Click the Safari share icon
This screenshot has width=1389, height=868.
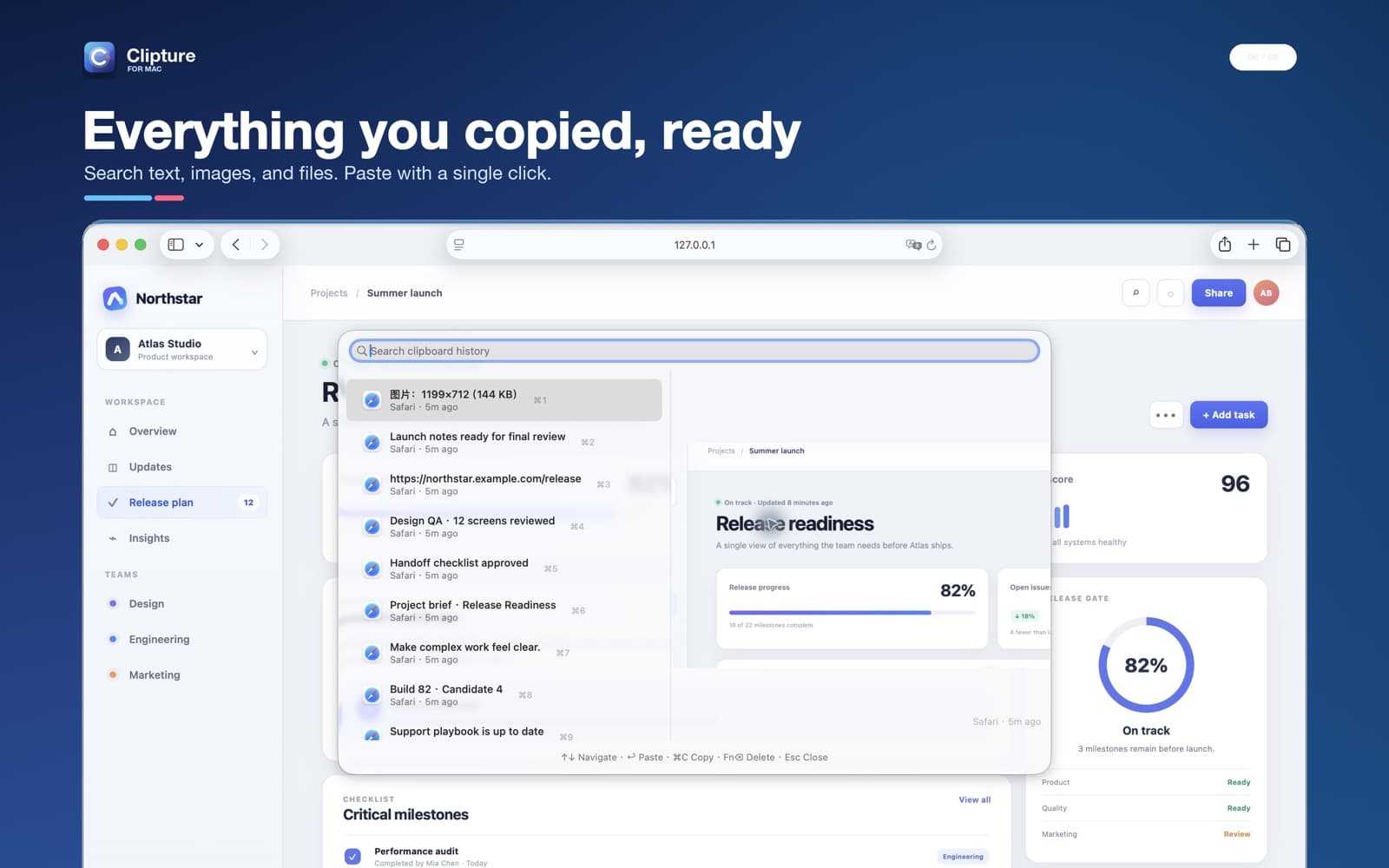(x=1224, y=245)
